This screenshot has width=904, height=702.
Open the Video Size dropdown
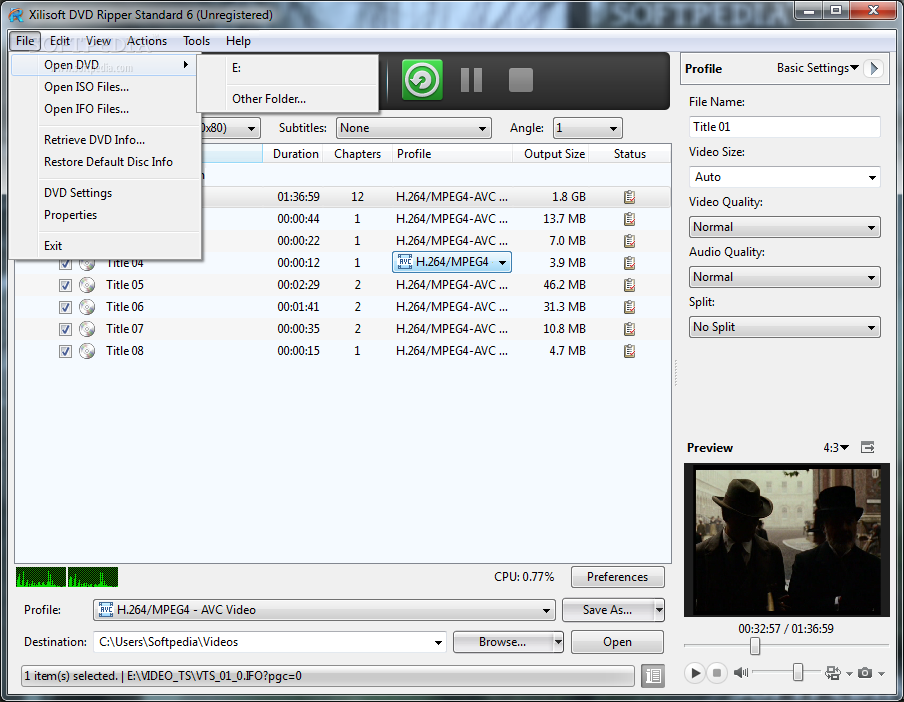tap(785, 177)
